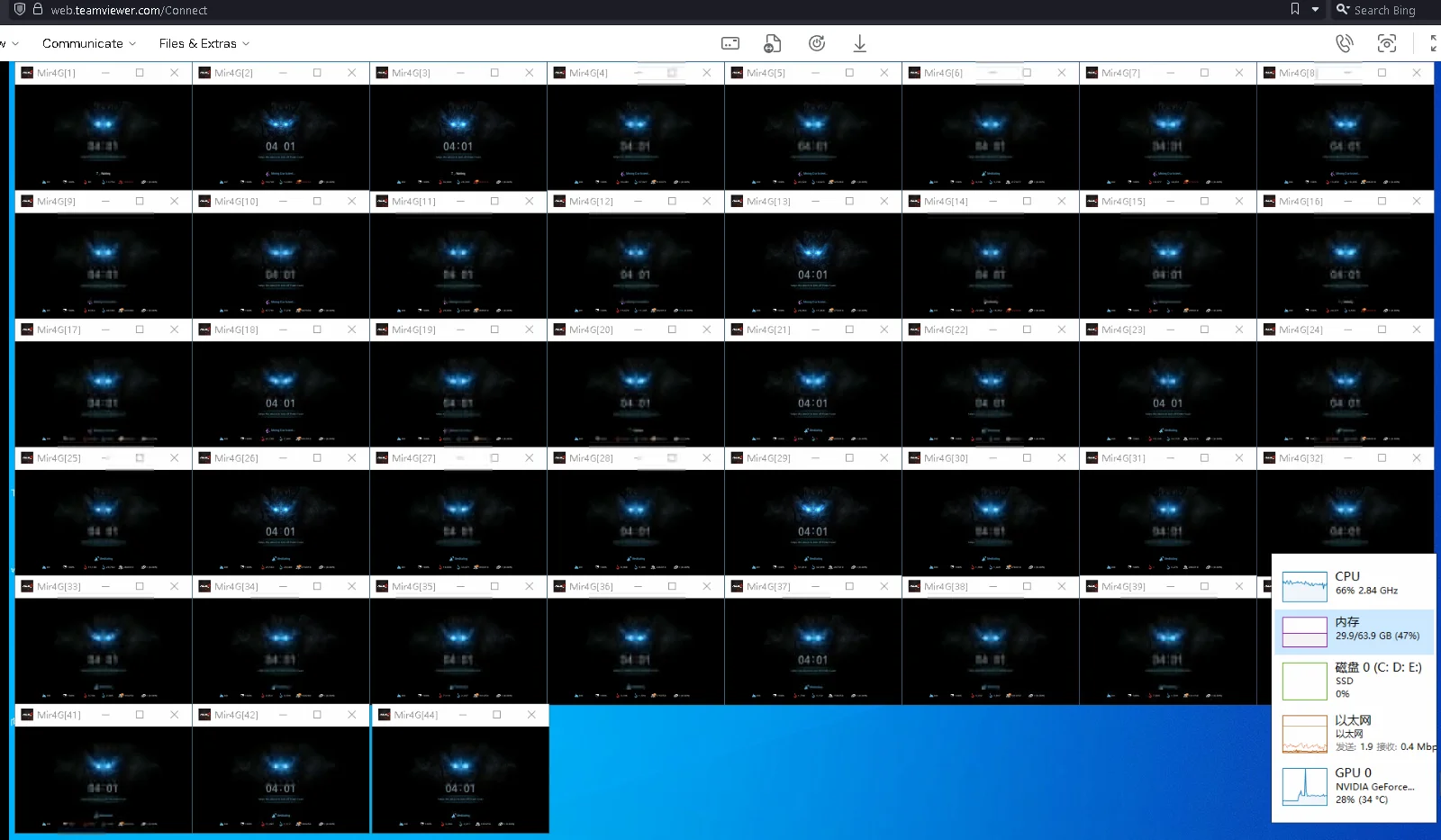Click the Mir4G[39] window app icon

(x=1092, y=587)
